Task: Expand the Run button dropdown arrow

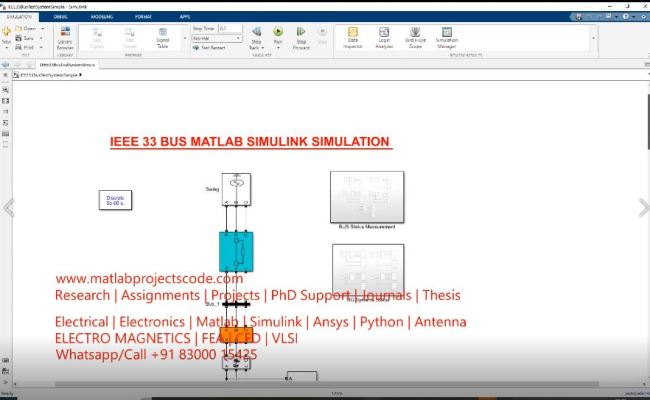Action: (278, 48)
